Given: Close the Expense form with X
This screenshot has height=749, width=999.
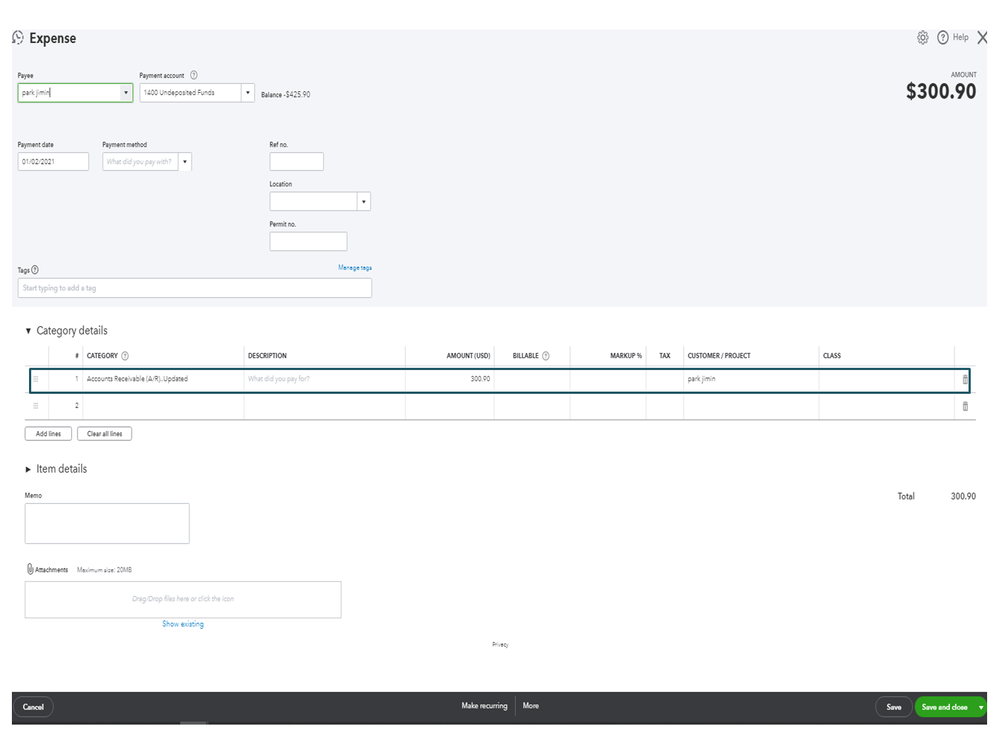Looking at the screenshot, I should click(x=982, y=38).
